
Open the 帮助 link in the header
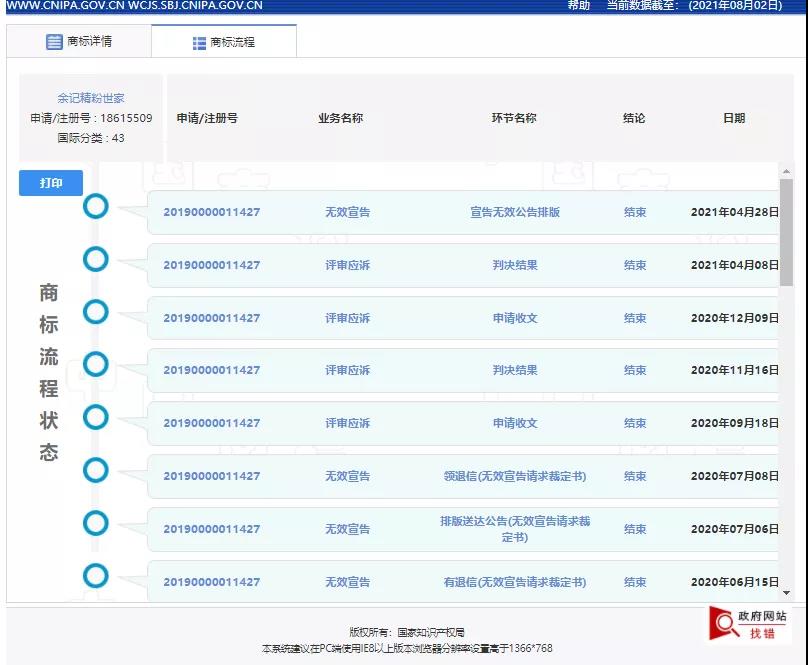pos(578,6)
